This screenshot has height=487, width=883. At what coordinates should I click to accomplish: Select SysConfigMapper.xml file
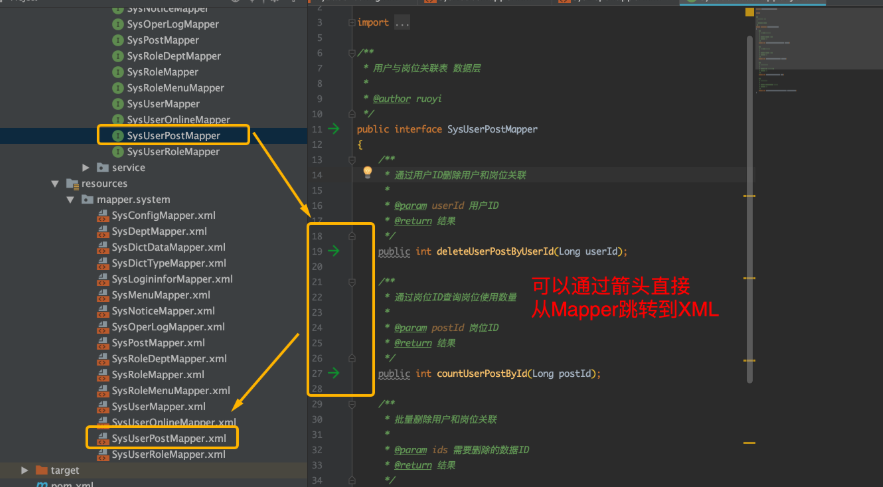point(164,216)
